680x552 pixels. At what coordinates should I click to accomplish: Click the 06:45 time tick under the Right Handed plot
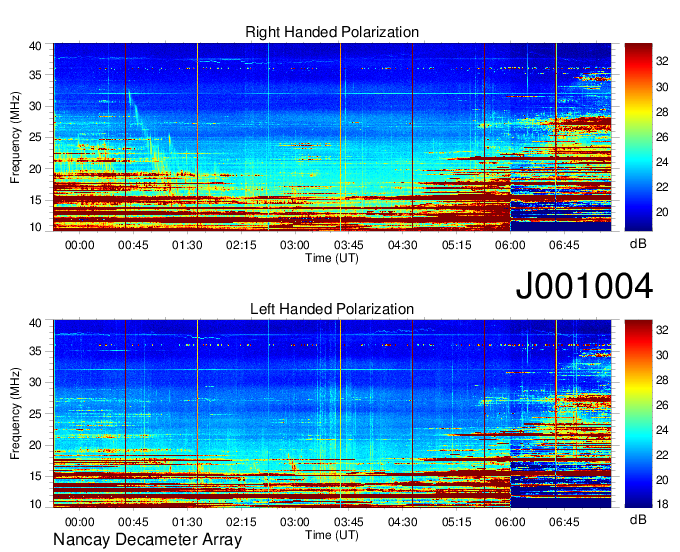tap(564, 245)
